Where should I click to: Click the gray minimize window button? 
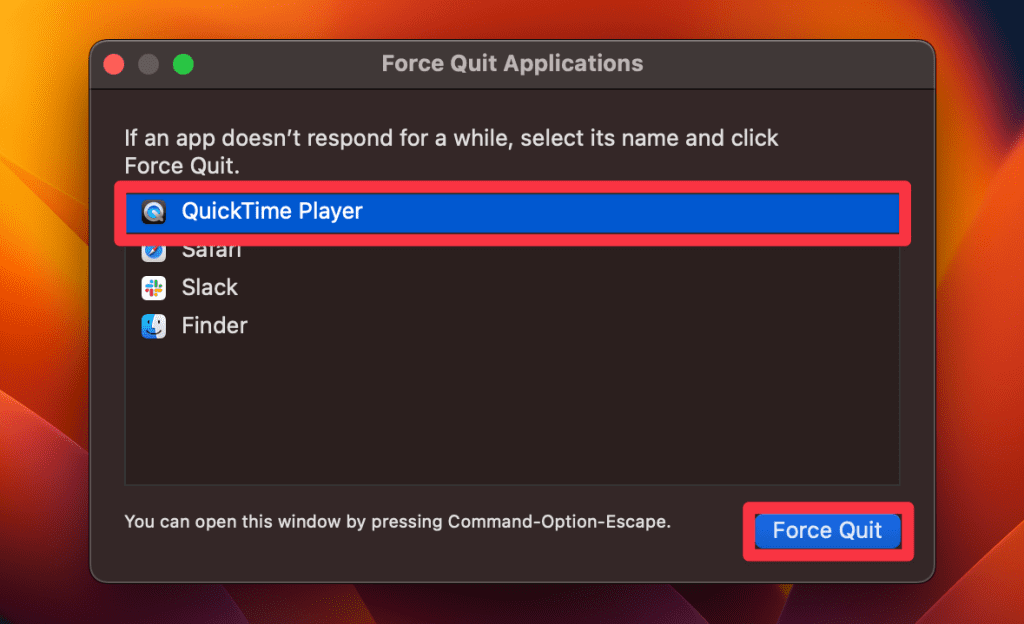click(x=148, y=65)
